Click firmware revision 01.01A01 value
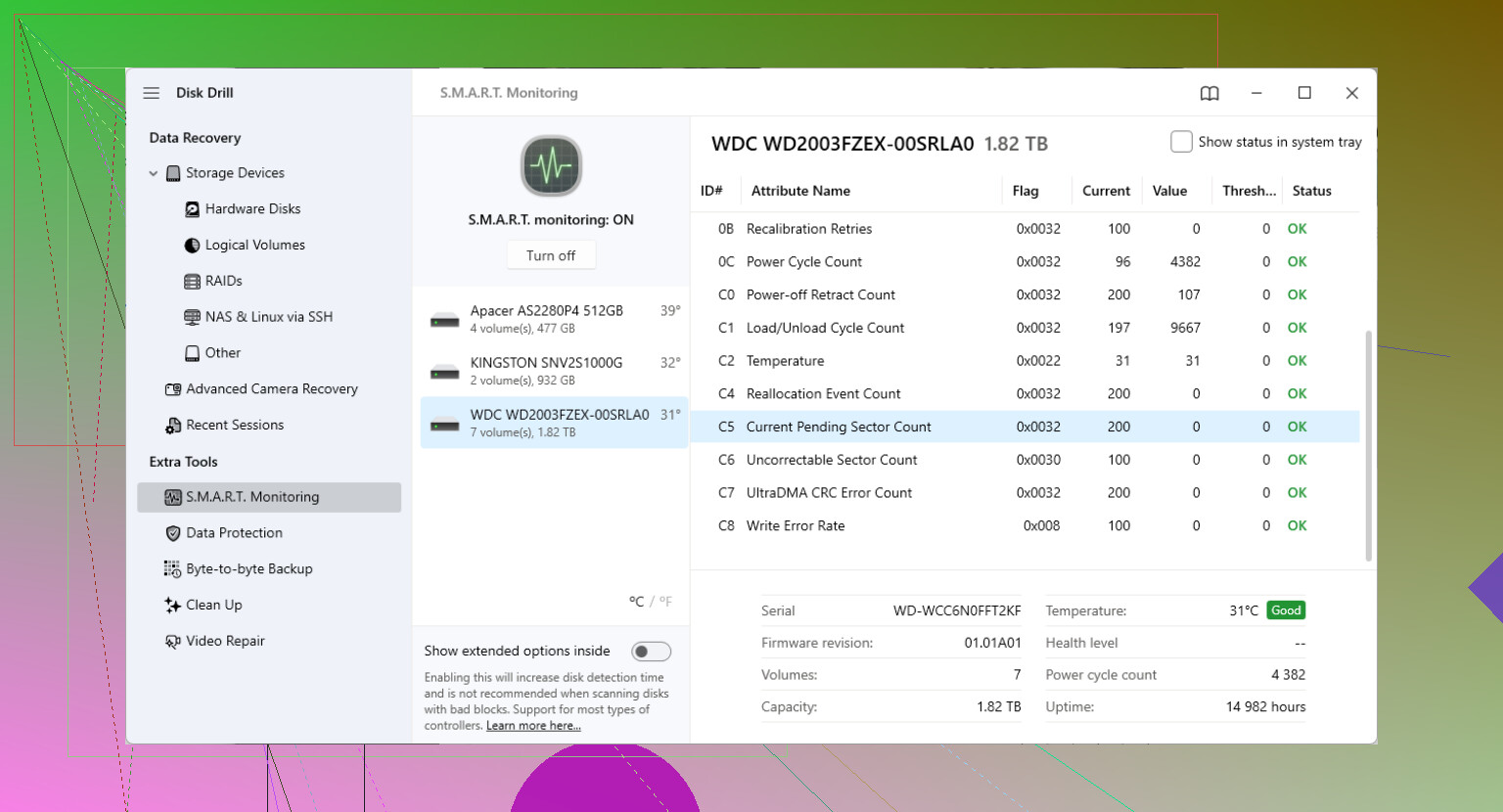1503x812 pixels. [x=992, y=643]
